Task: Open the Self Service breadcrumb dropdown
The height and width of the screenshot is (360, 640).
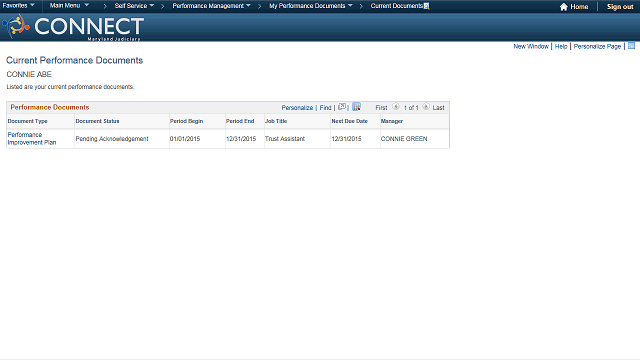Action: click(134, 6)
